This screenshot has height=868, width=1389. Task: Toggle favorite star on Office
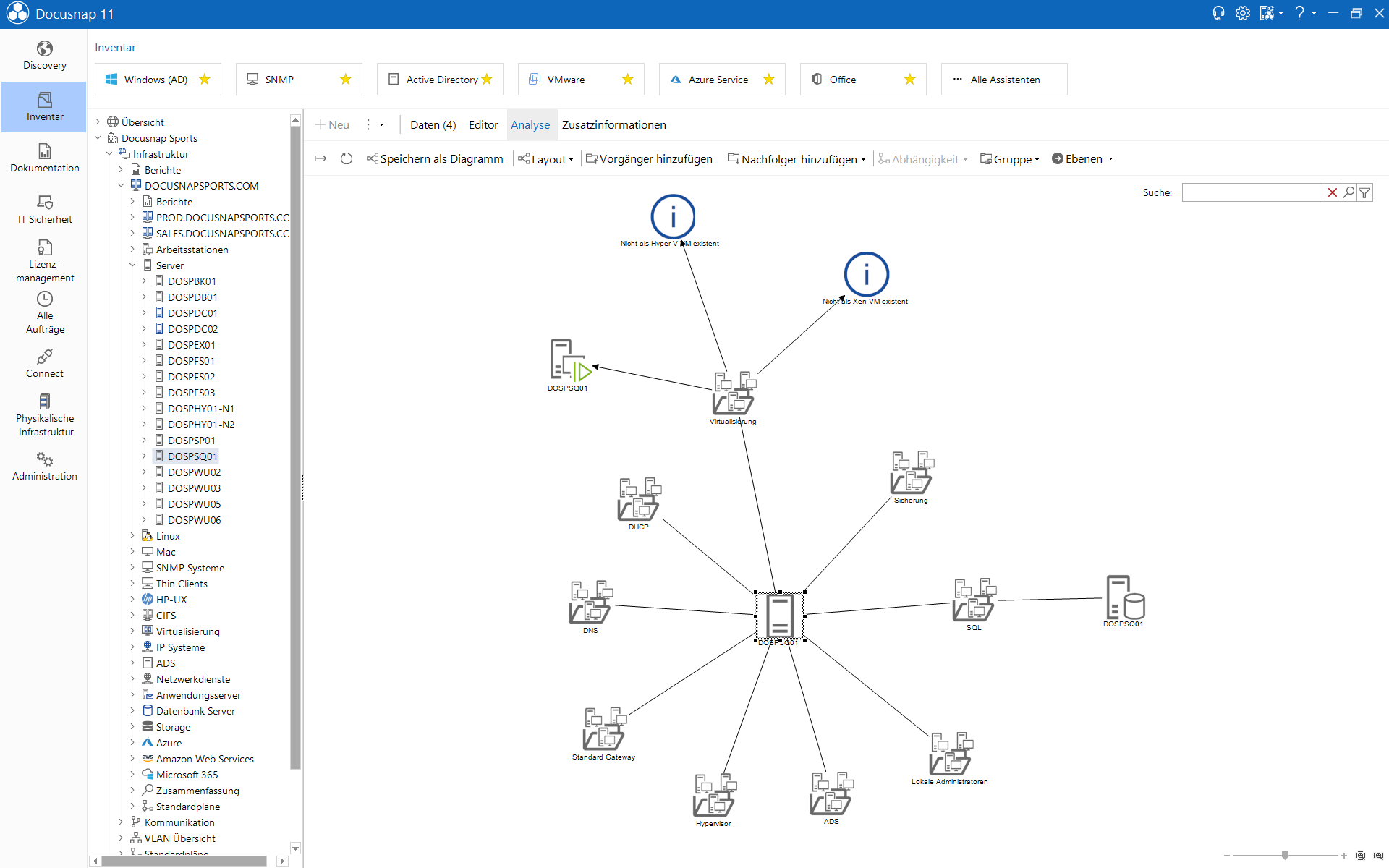(x=910, y=80)
